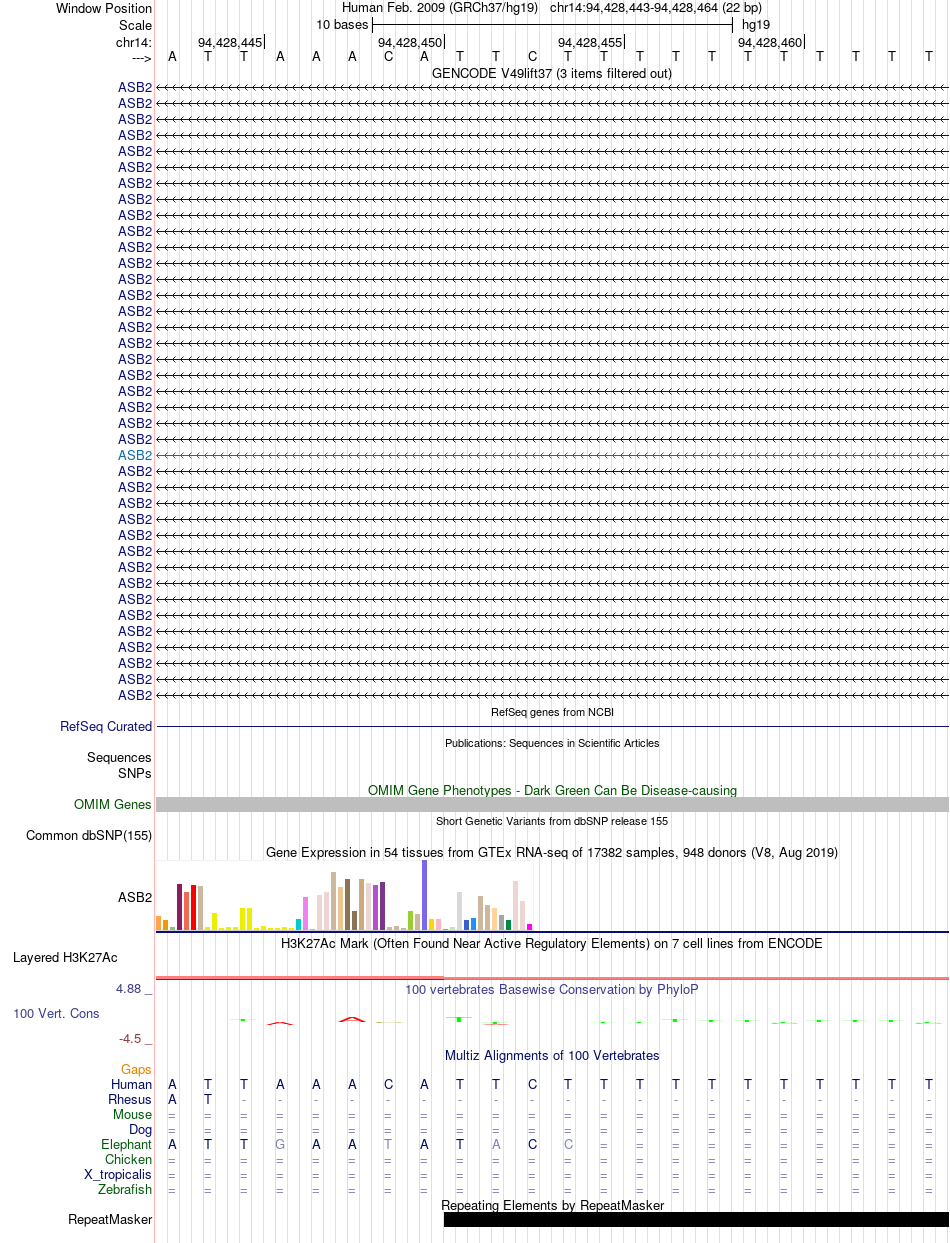Select the X_tropicalis alignment row label
The height and width of the screenshot is (1243, 950).
118,1174
